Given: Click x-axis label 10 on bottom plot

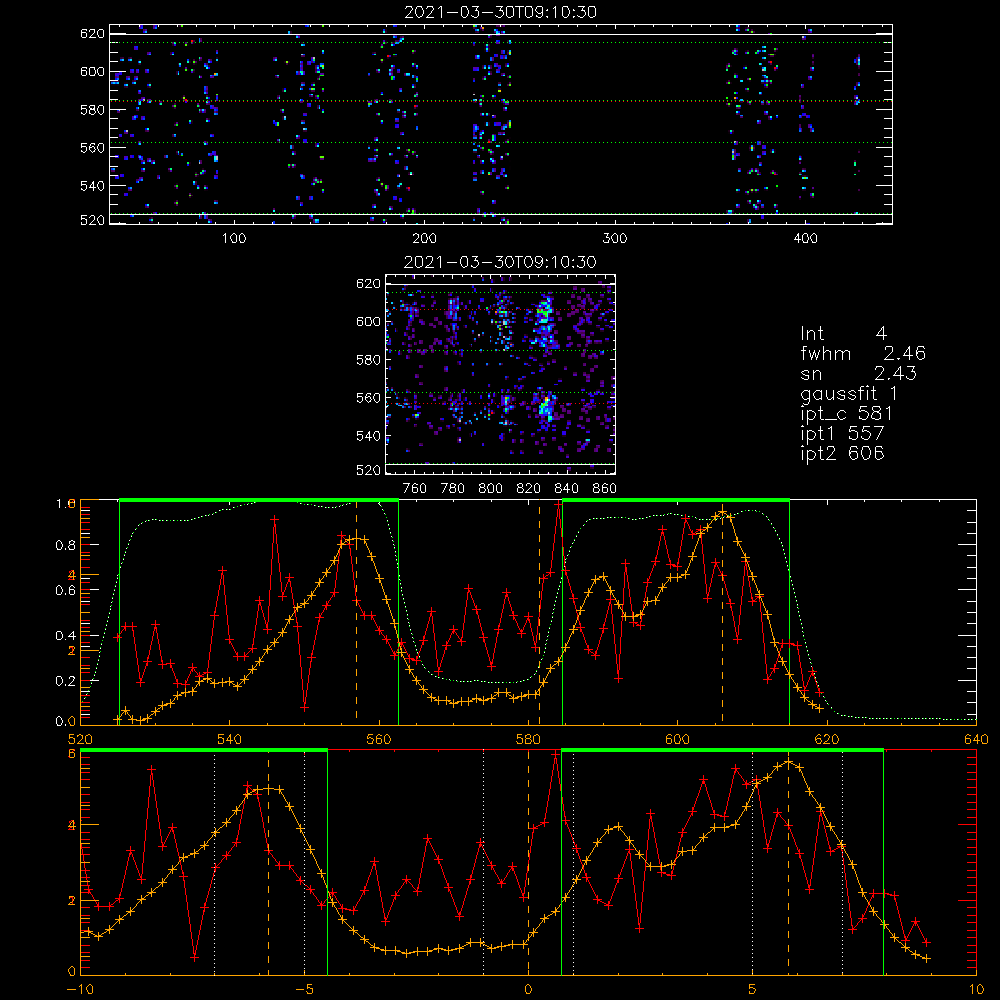Looking at the screenshot, I should [976, 989].
